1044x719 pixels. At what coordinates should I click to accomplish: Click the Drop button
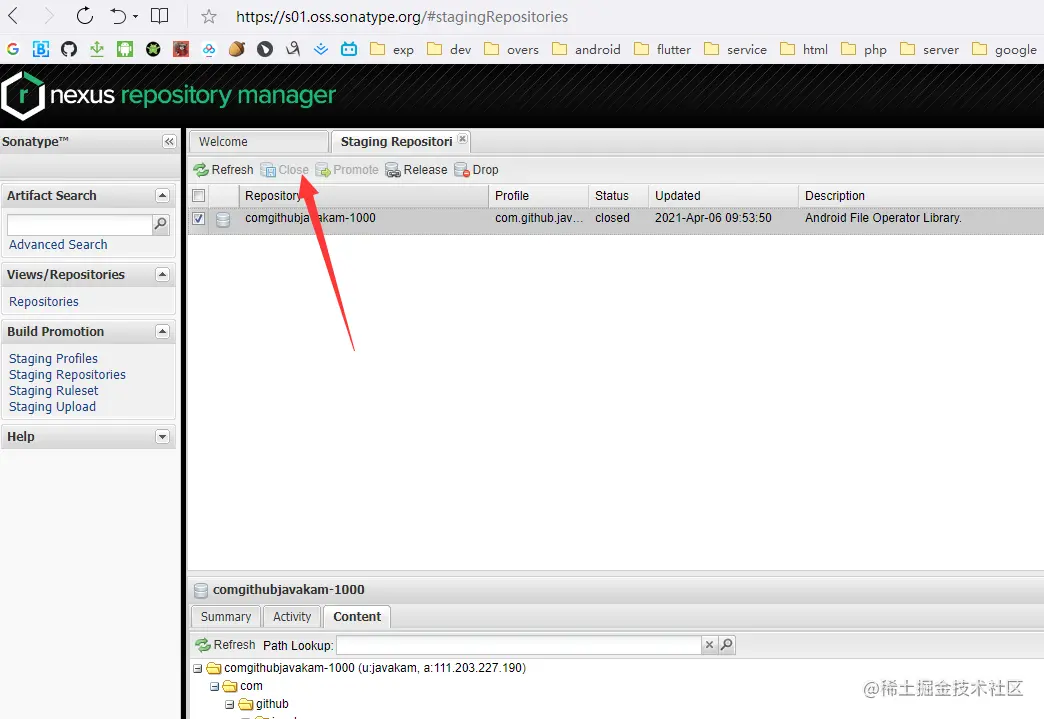tap(476, 170)
